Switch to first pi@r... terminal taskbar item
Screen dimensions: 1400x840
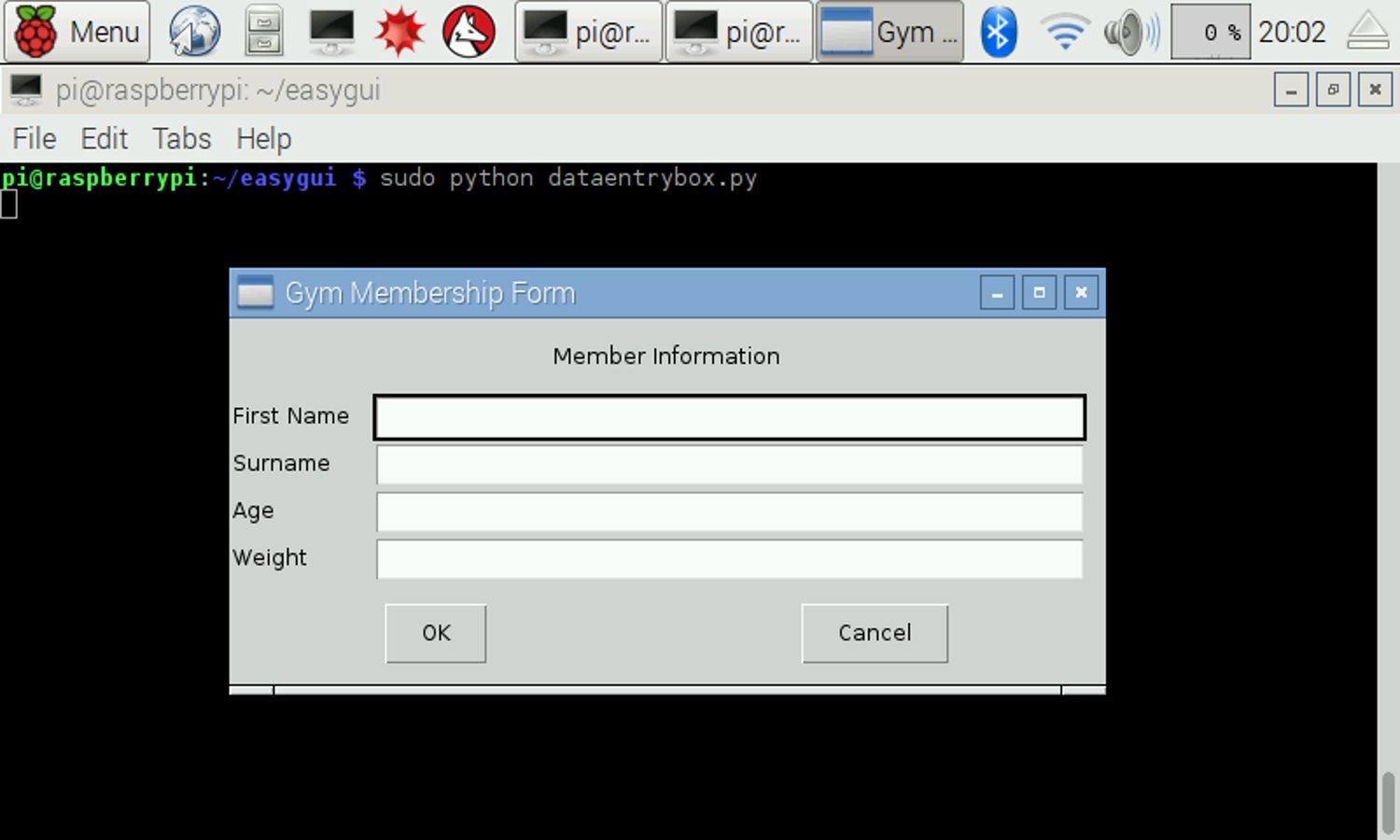(x=588, y=31)
